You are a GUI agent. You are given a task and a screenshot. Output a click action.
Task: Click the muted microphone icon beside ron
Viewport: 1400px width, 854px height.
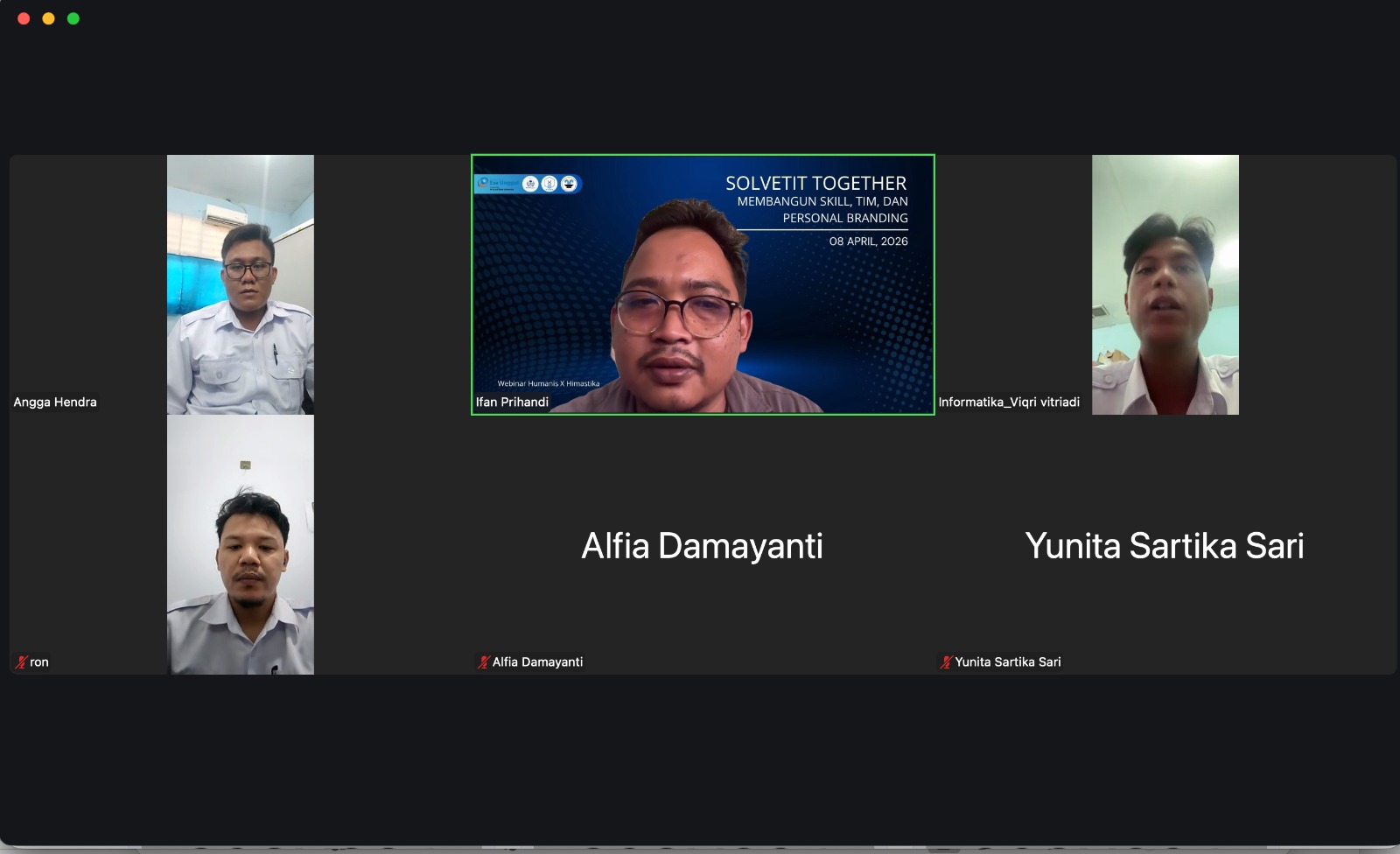(x=21, y=662)
